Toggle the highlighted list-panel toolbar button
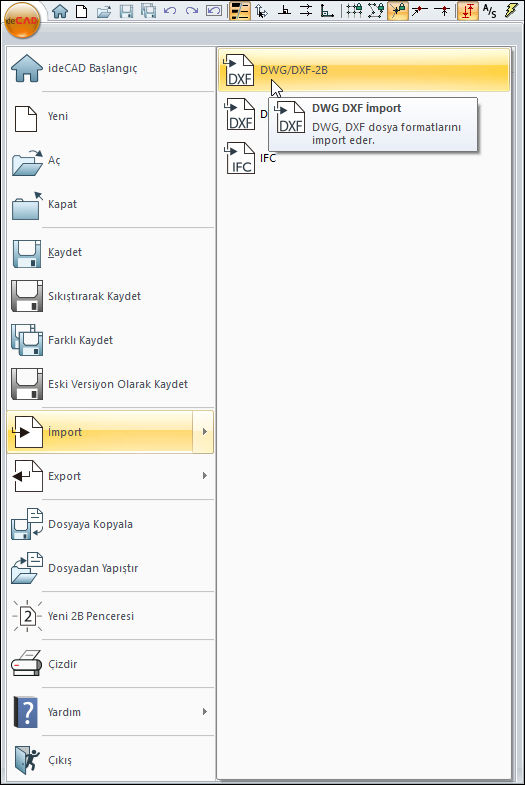Screen dimensions: 525x785 click(240, 11)
